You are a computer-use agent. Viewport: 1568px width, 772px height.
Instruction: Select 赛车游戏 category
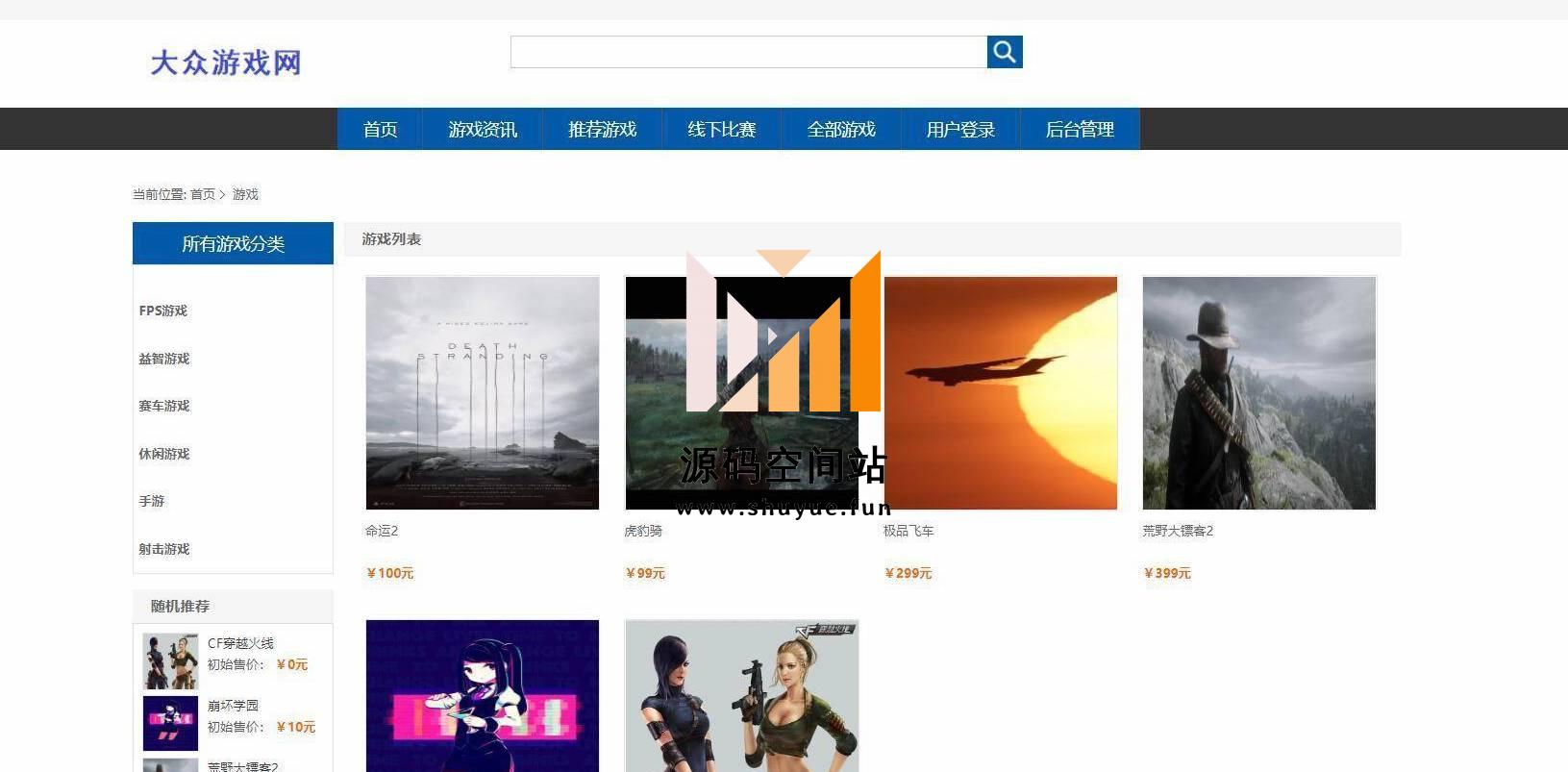[x=164, y=406]
